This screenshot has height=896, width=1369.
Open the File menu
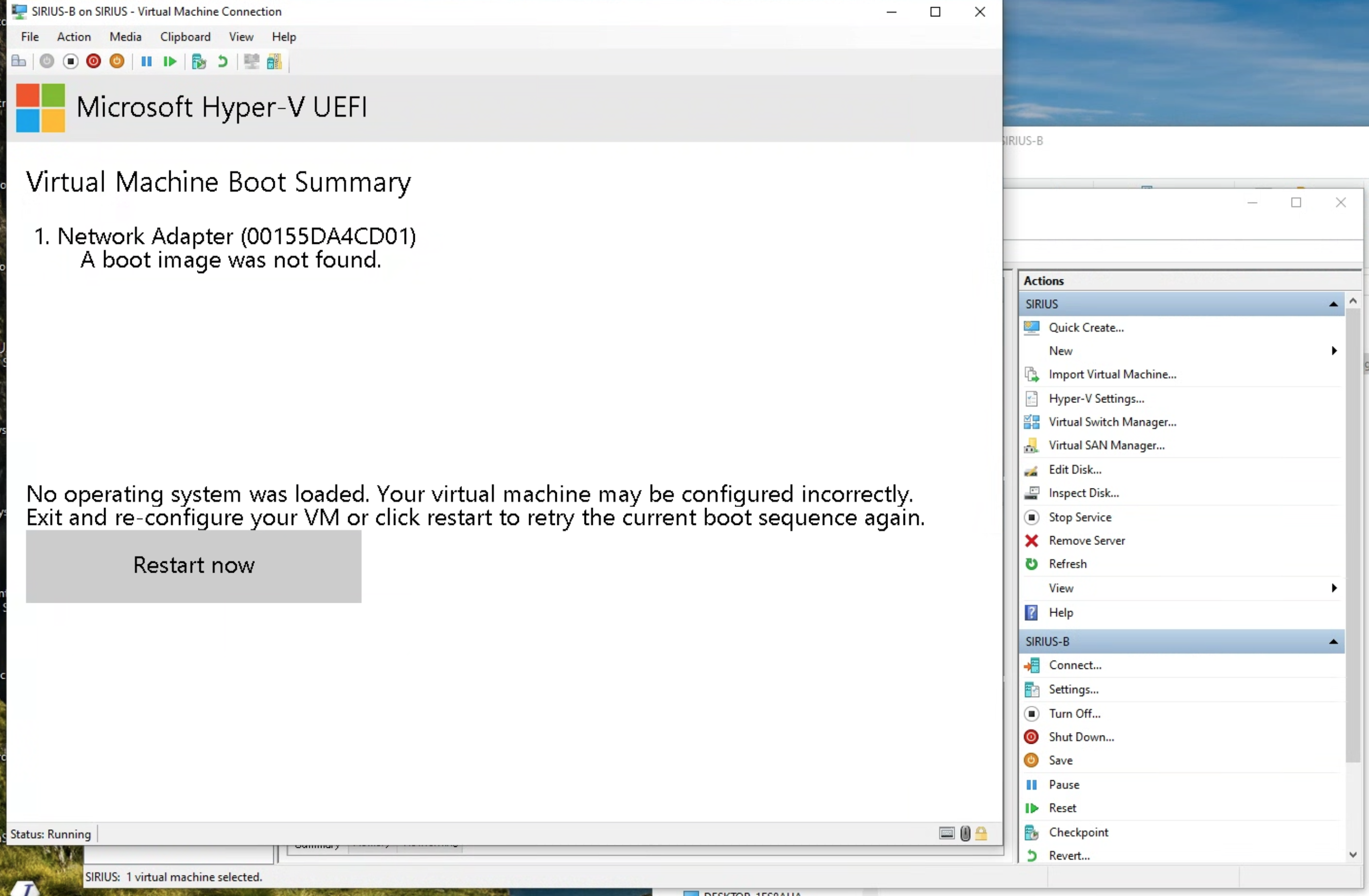point(30,37)
